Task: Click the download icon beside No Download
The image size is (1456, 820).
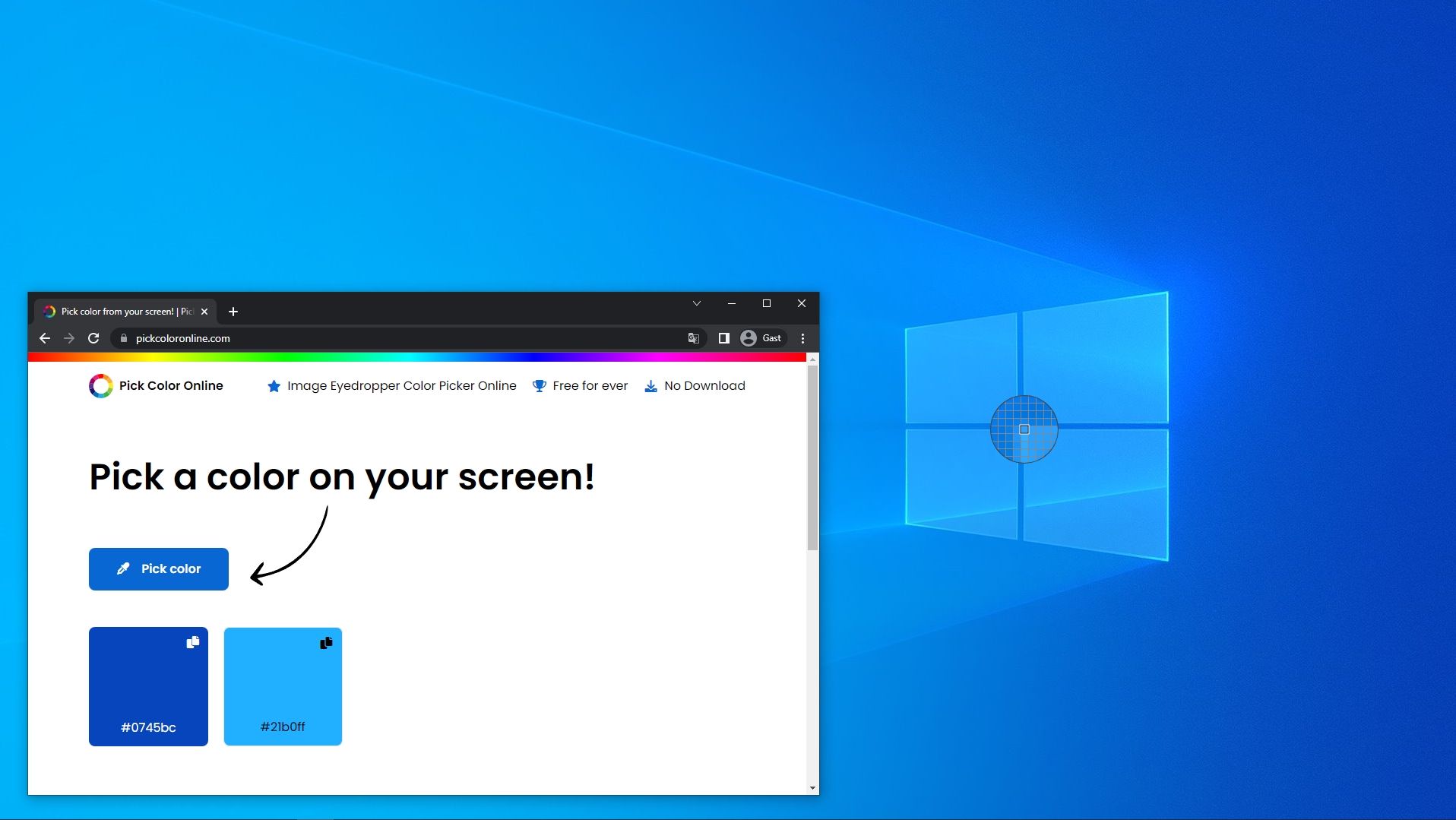Action: [x=650, y=386]
